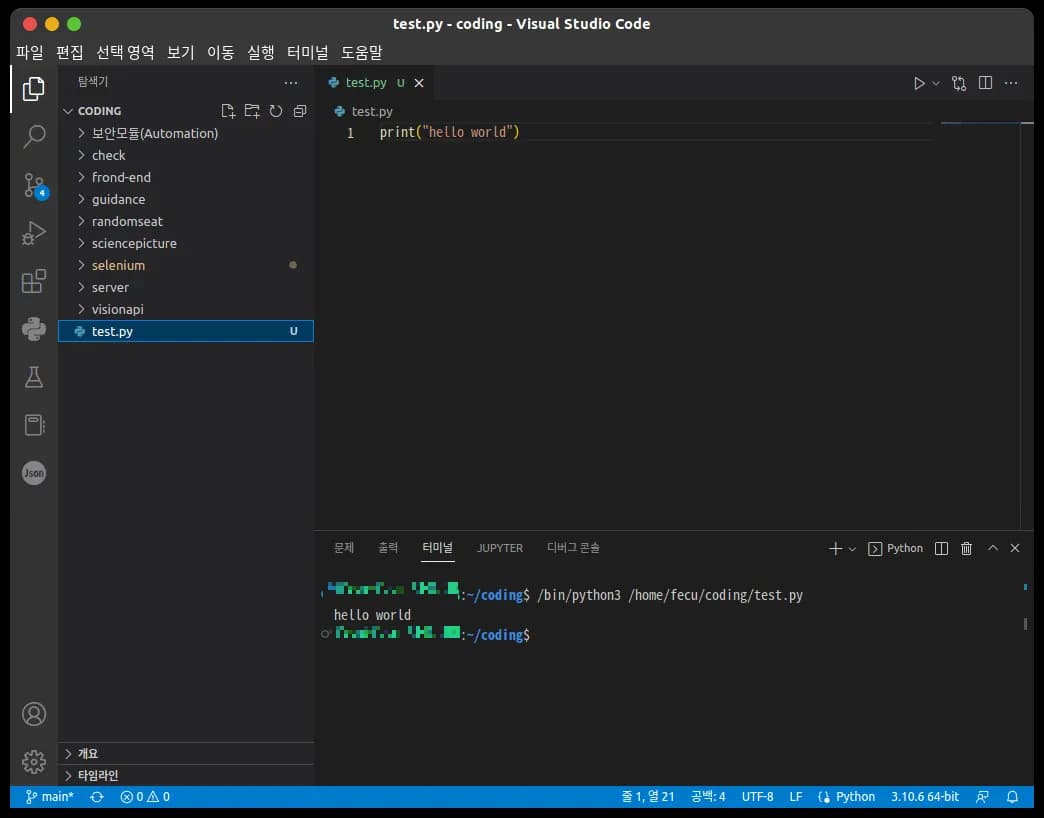The height and width of the screenshot is (818, 1044).
Task: Maximize the terminal panel height
Action: [x=992, y=548]
